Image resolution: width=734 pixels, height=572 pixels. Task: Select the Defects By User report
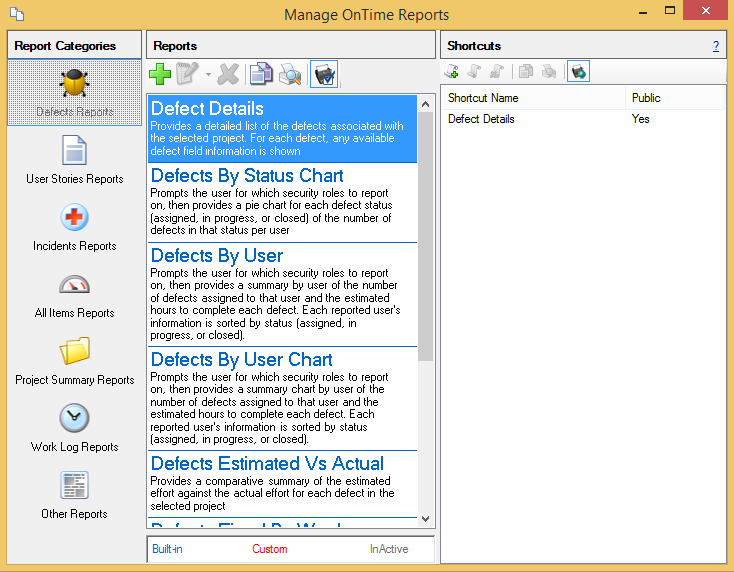tap(282, 295)
